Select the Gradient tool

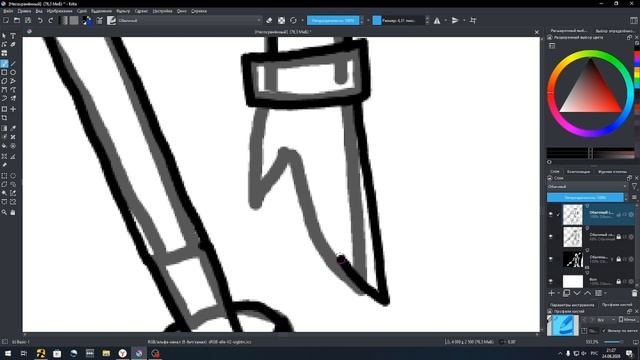coord(4,128)
